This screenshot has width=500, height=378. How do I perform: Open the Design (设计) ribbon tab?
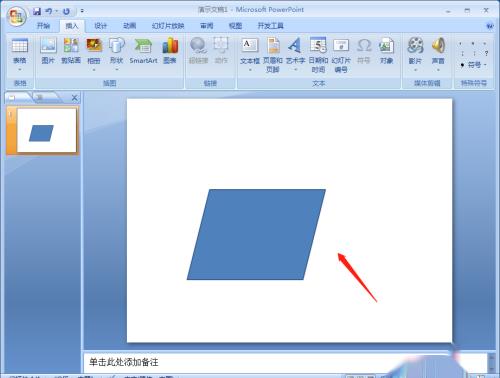[x=100, y=26]
